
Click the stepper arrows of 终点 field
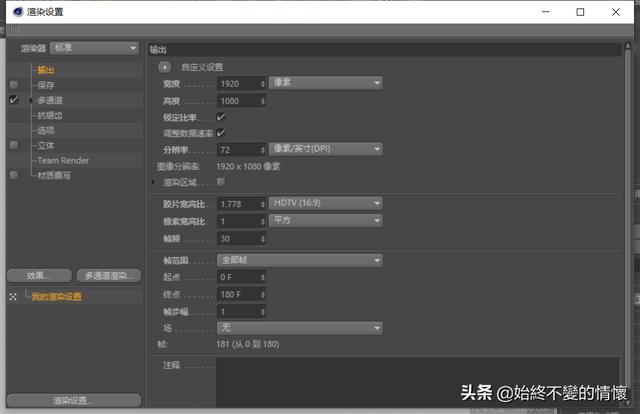point(263,294)
